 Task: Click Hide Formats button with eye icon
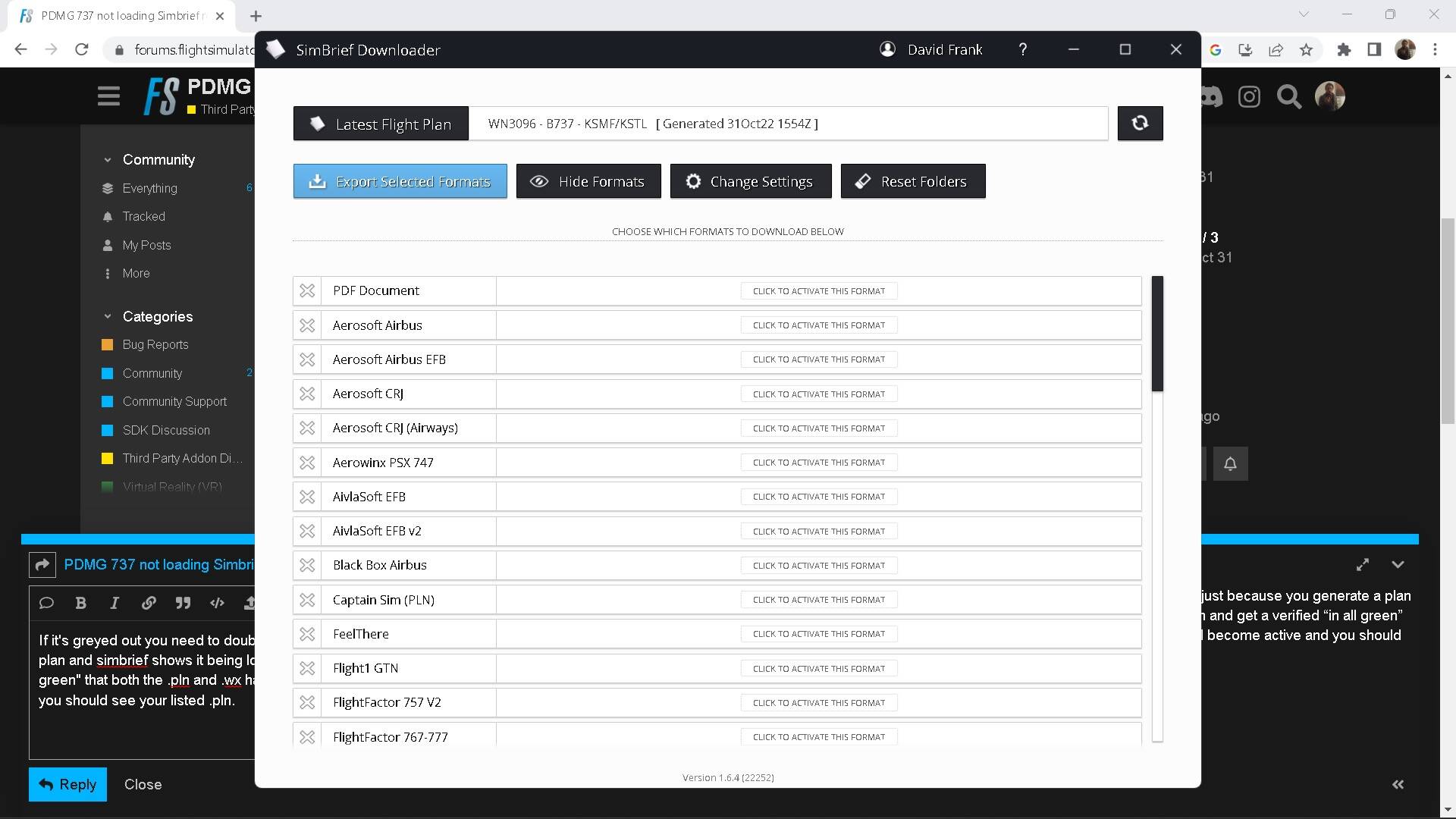coord(588,182)
